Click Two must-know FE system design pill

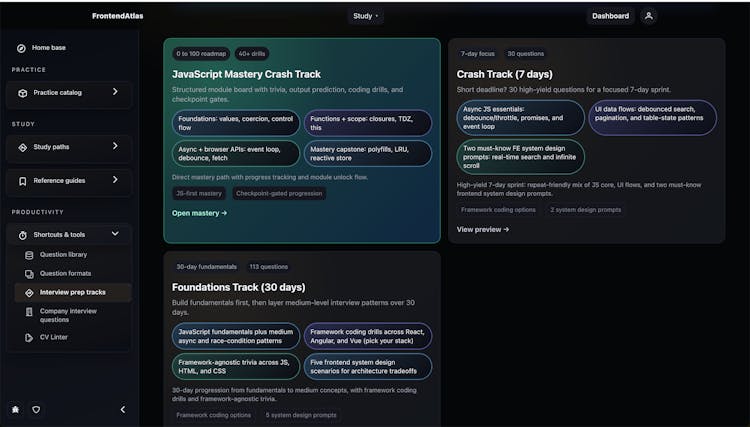(x=520, y=157)
